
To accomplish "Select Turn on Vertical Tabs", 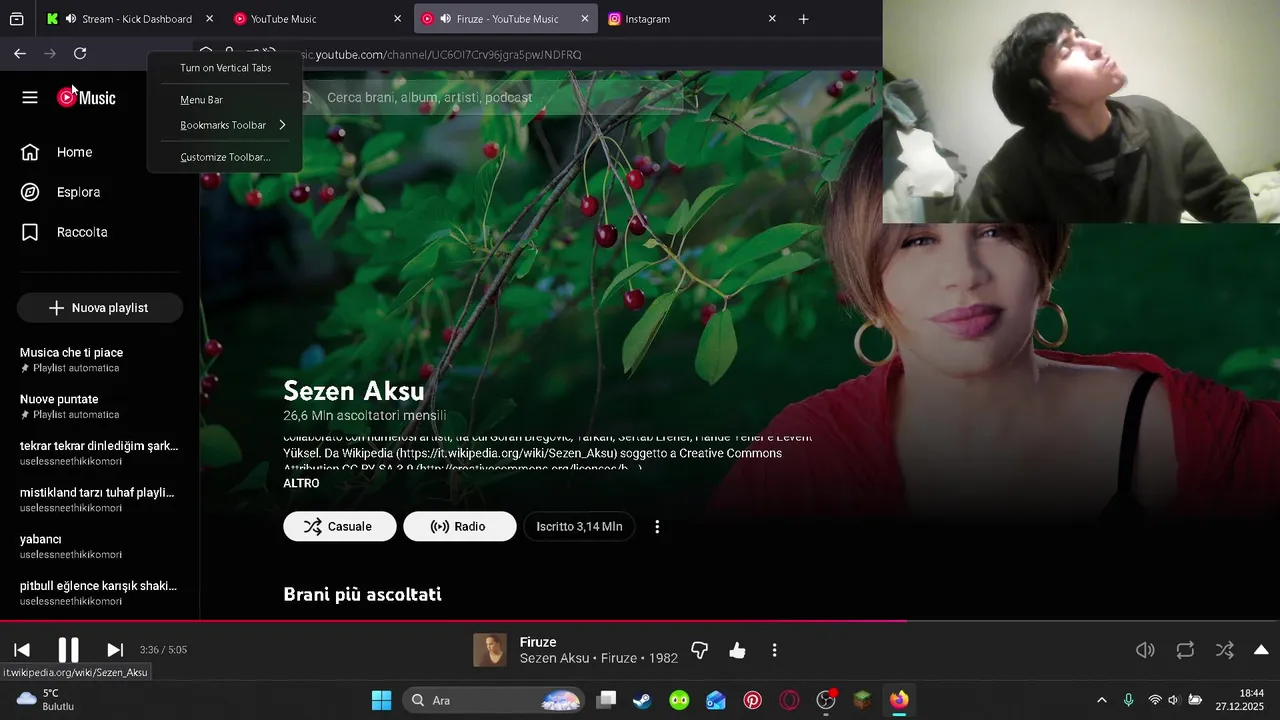I will 225,68.
